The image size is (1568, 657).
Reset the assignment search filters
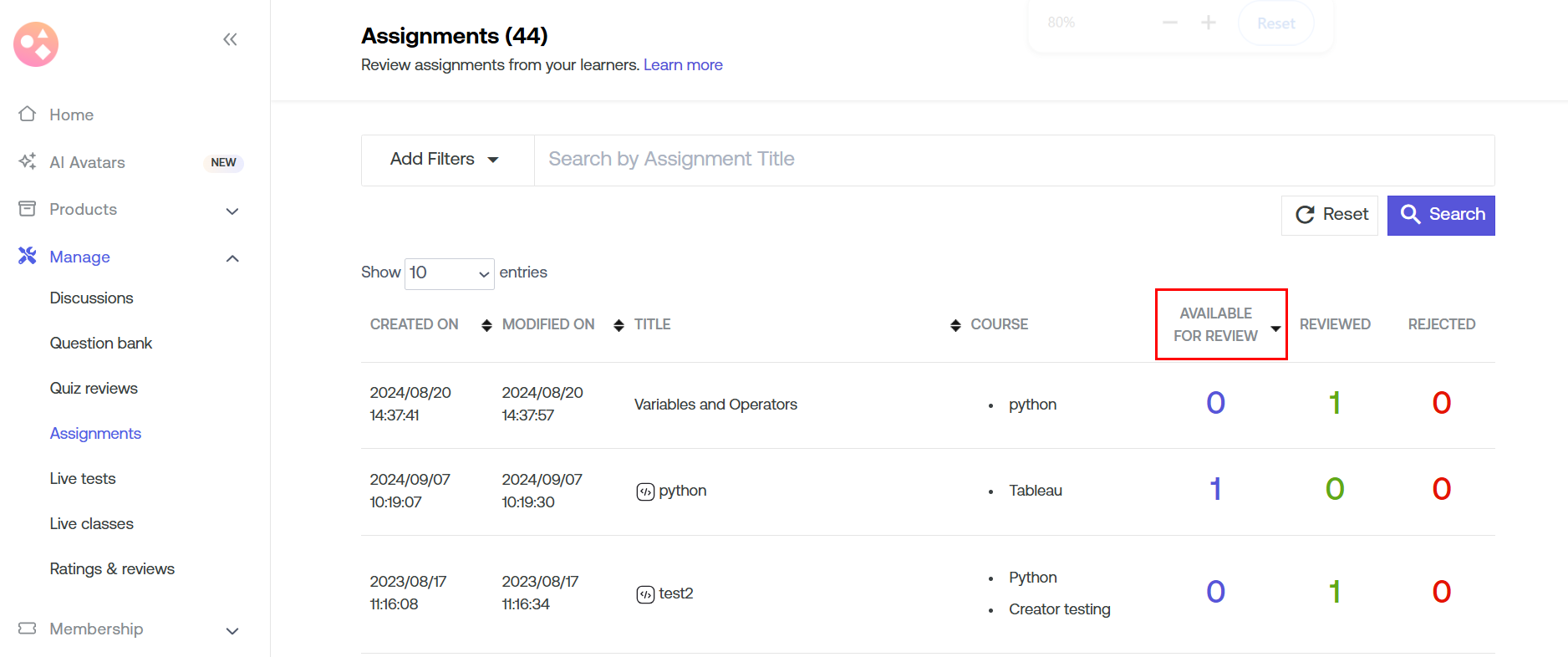[1330, 215]
